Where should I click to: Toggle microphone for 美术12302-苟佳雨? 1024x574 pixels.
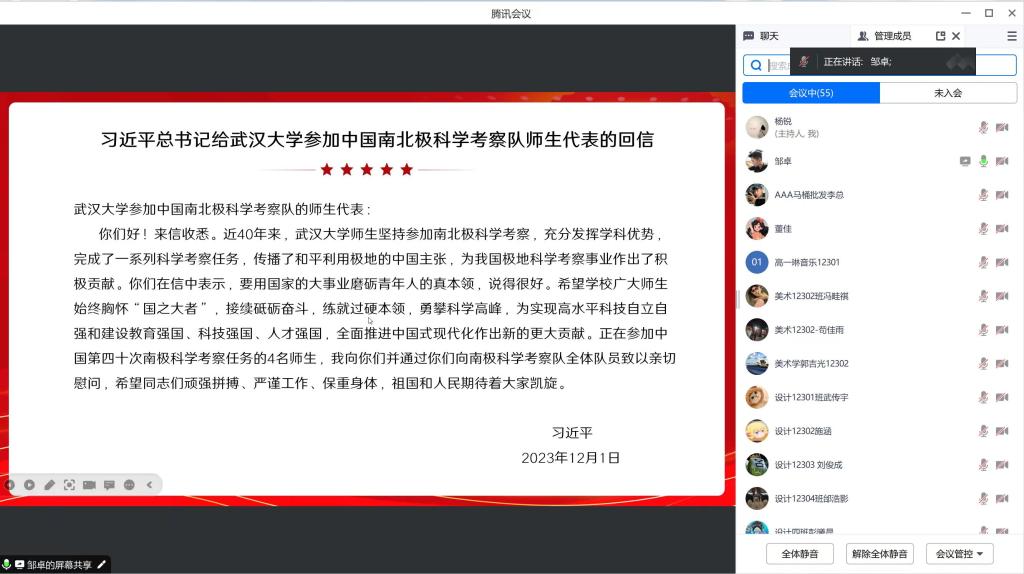(x=984, y=330)
